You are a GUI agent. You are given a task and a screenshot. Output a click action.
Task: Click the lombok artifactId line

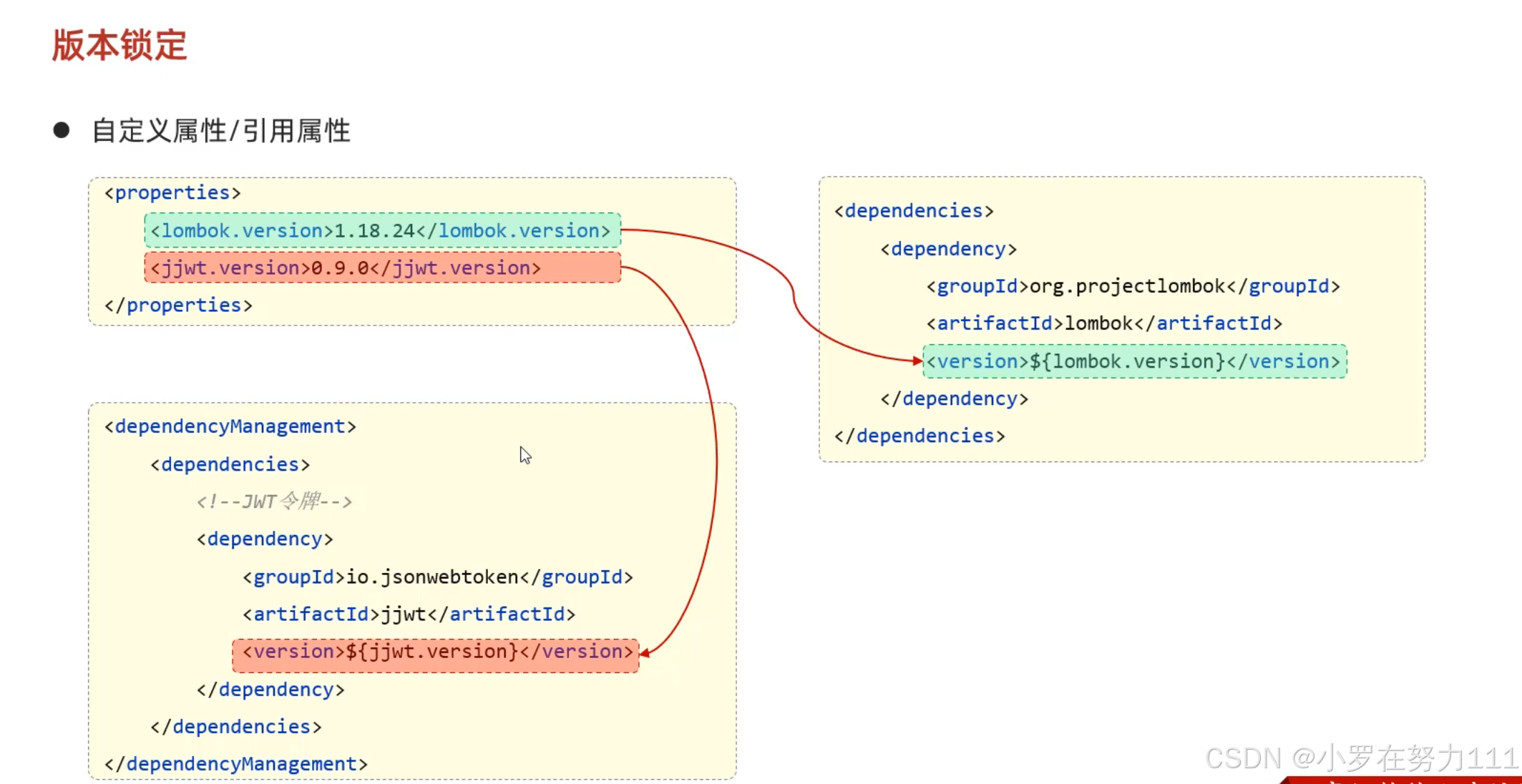pyautogui.click(x=1104, y=323)
